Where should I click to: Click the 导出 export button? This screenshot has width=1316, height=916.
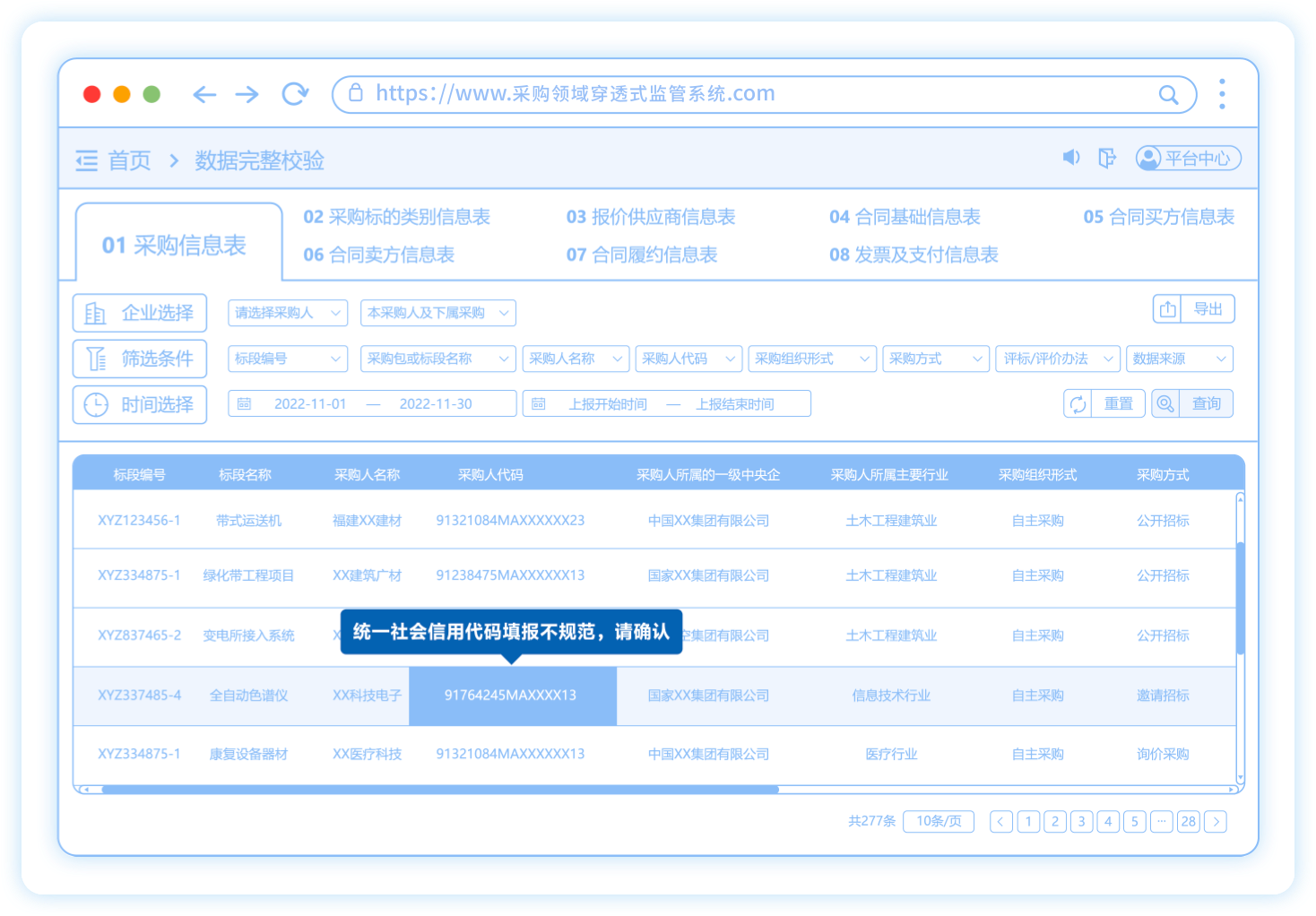(x=1194, y=309)
